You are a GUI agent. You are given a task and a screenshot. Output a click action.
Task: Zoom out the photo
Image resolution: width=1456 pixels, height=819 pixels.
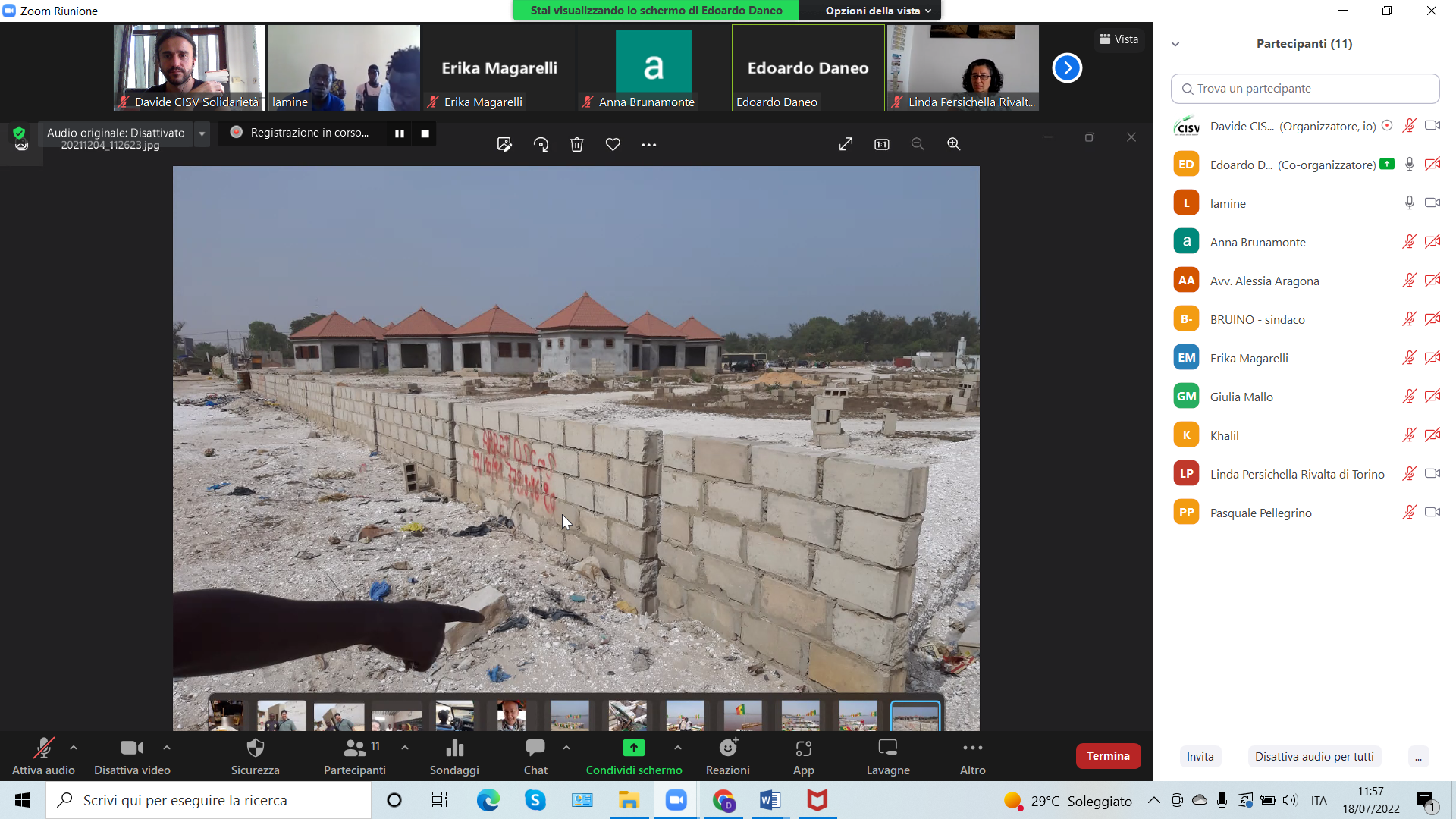pyautogui.click(x=918, y=144)
